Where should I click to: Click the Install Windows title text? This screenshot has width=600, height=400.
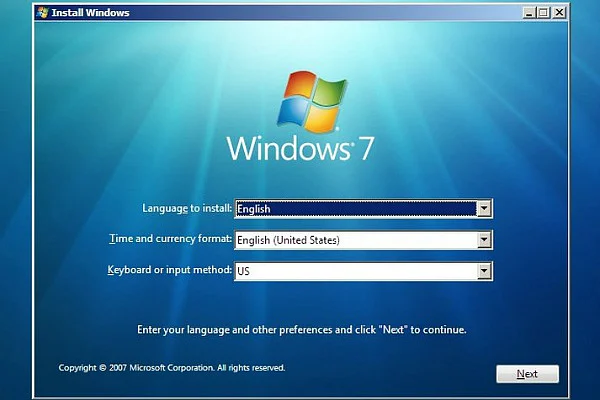91,13
